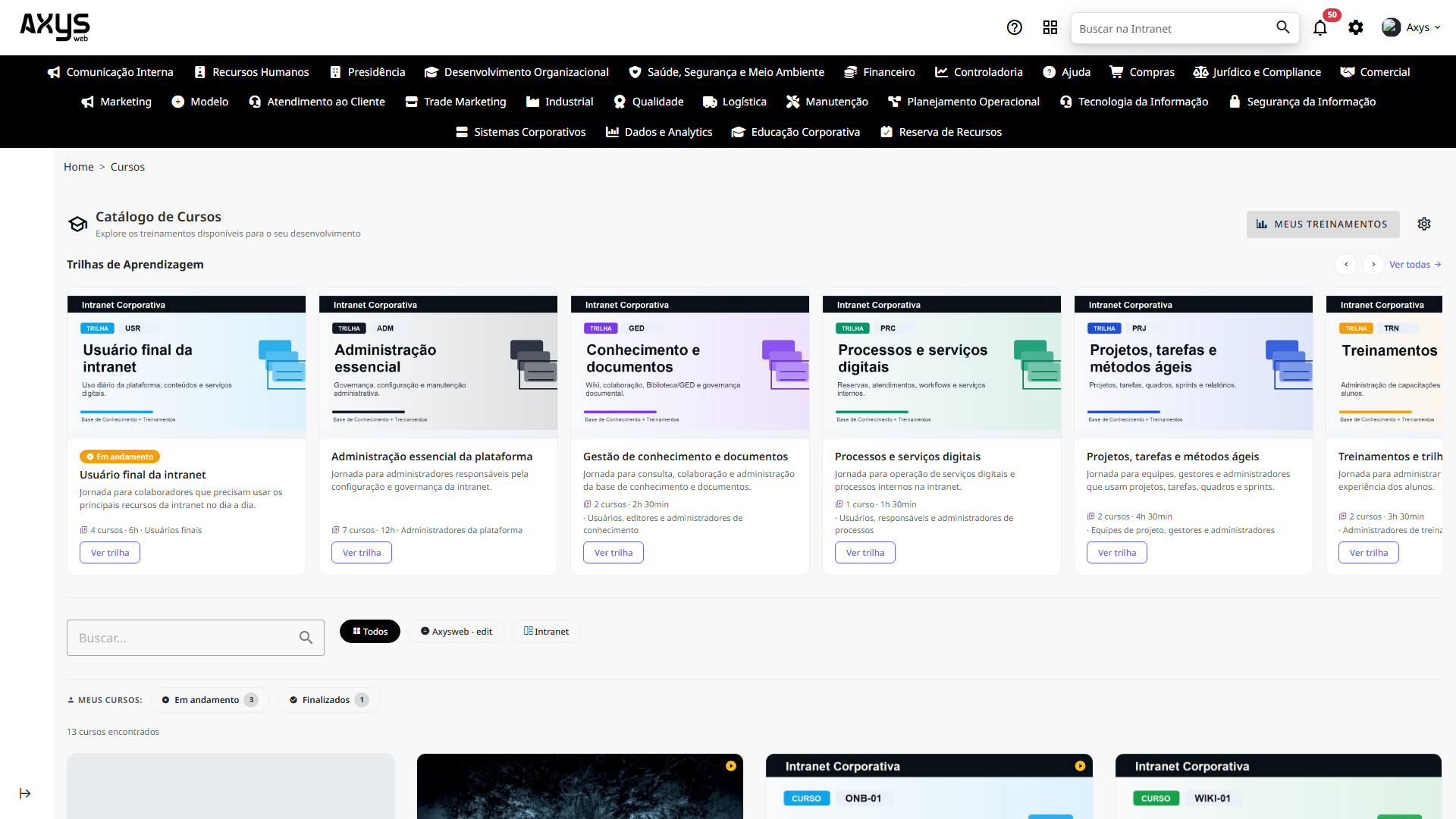This screenshot has height=819, width=1456.
Task: Expand the collapsed sidebar arrow icon
Action: (25, 793)
